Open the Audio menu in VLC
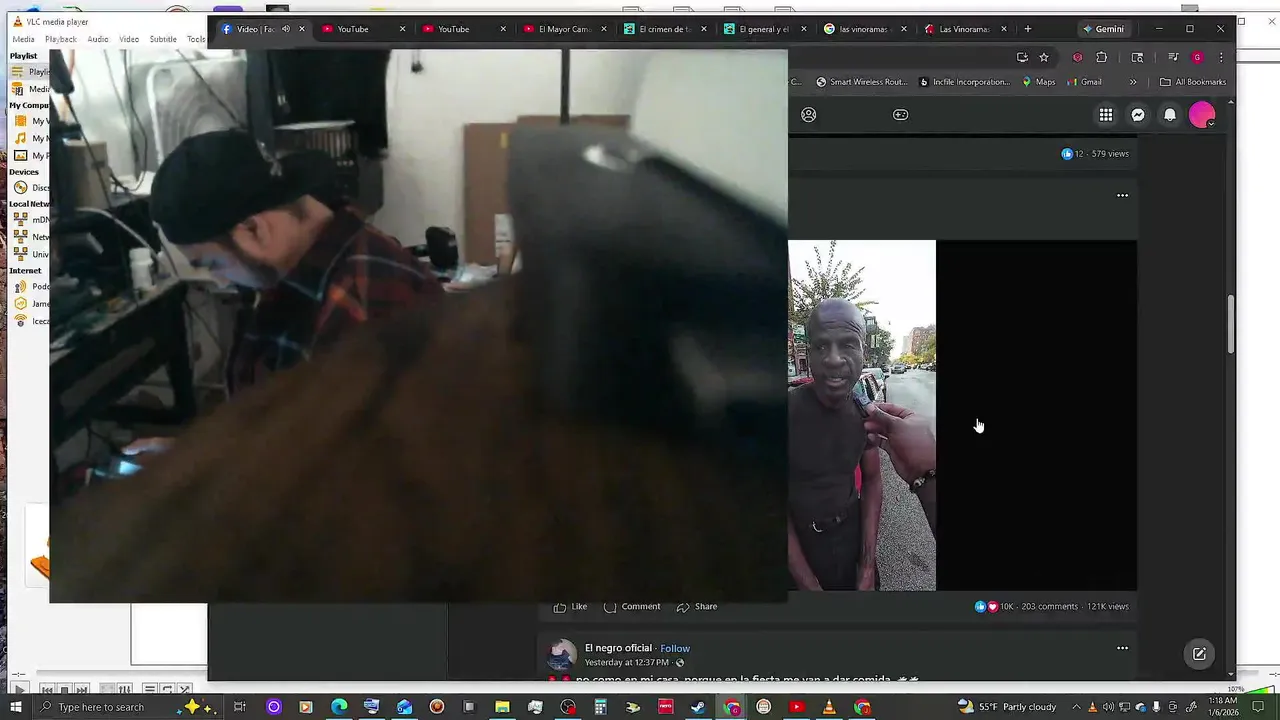 (x=98, y=39)
